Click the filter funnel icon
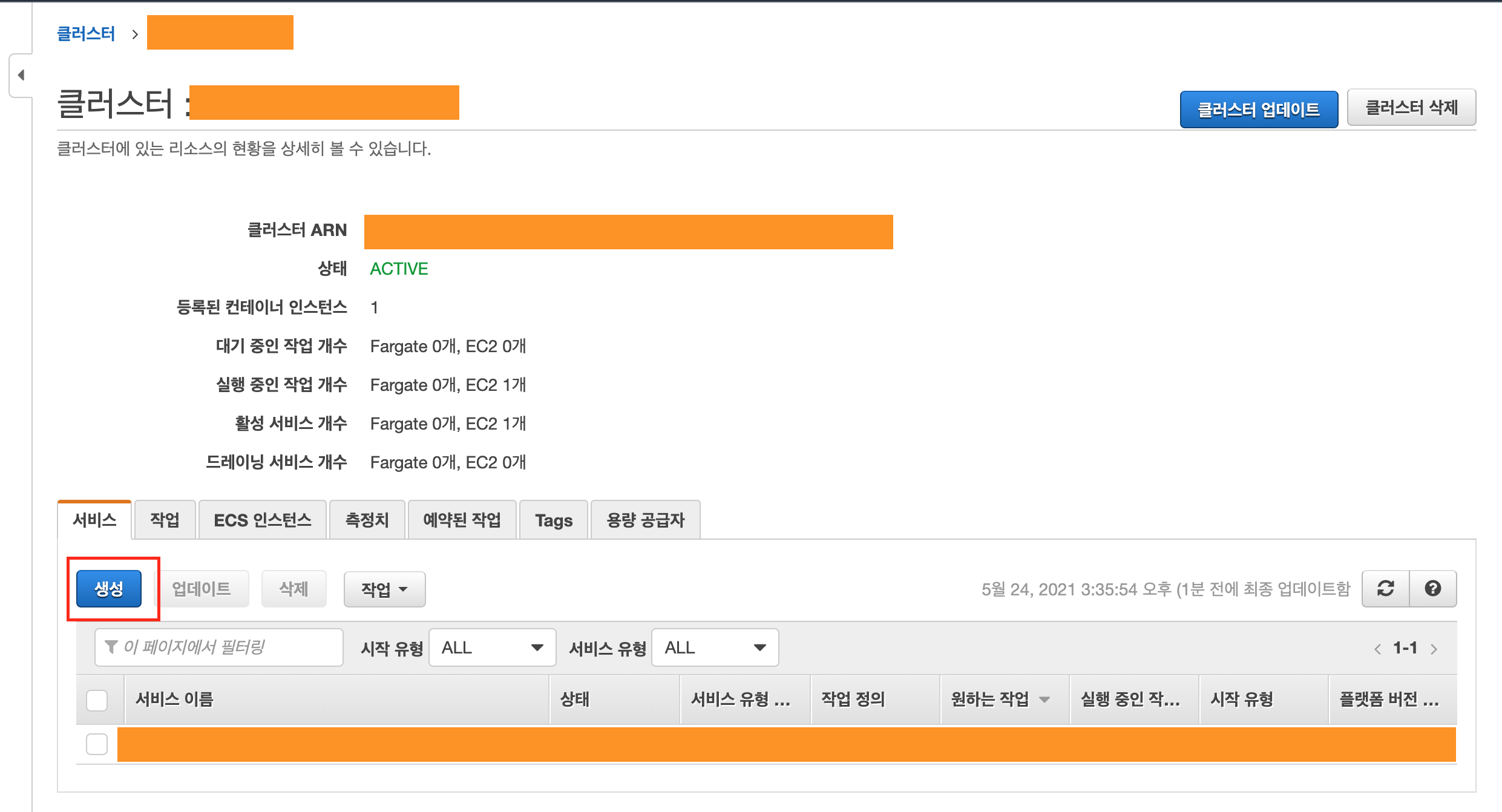This screenshot has height=812, width=1502. [x=111, y=647]
